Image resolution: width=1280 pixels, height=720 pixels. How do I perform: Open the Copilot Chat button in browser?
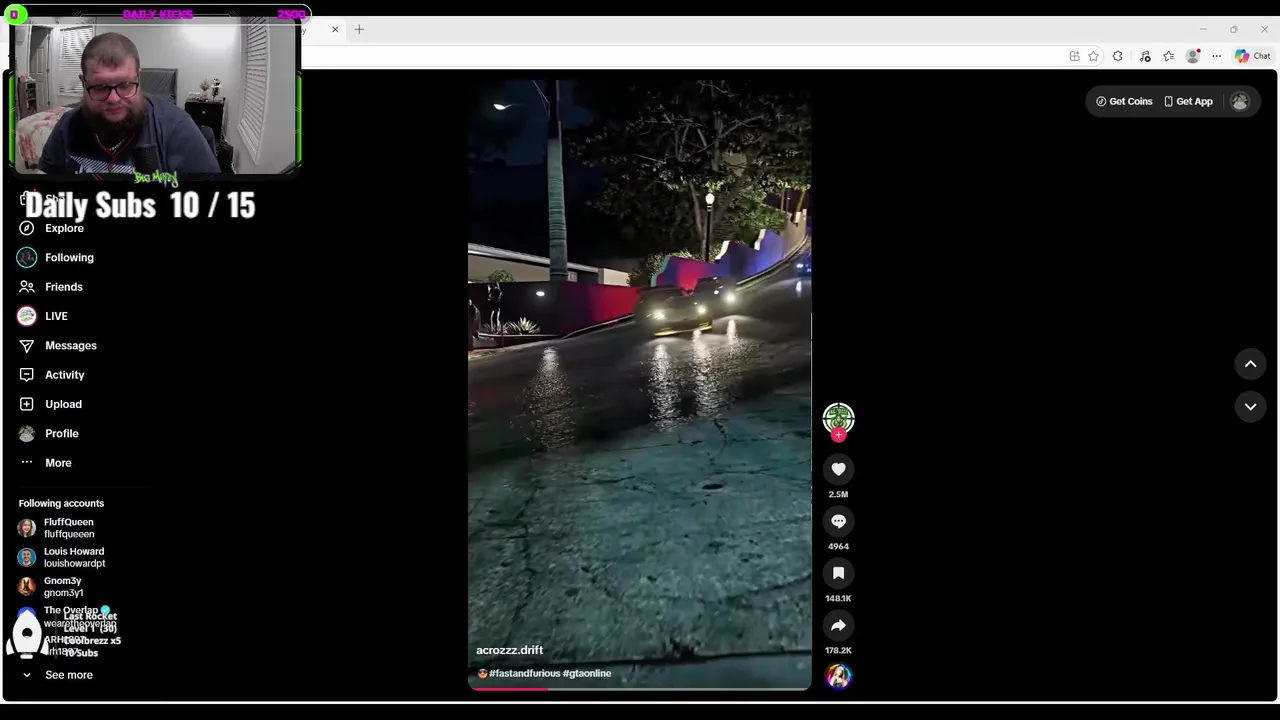[1252, 56]
